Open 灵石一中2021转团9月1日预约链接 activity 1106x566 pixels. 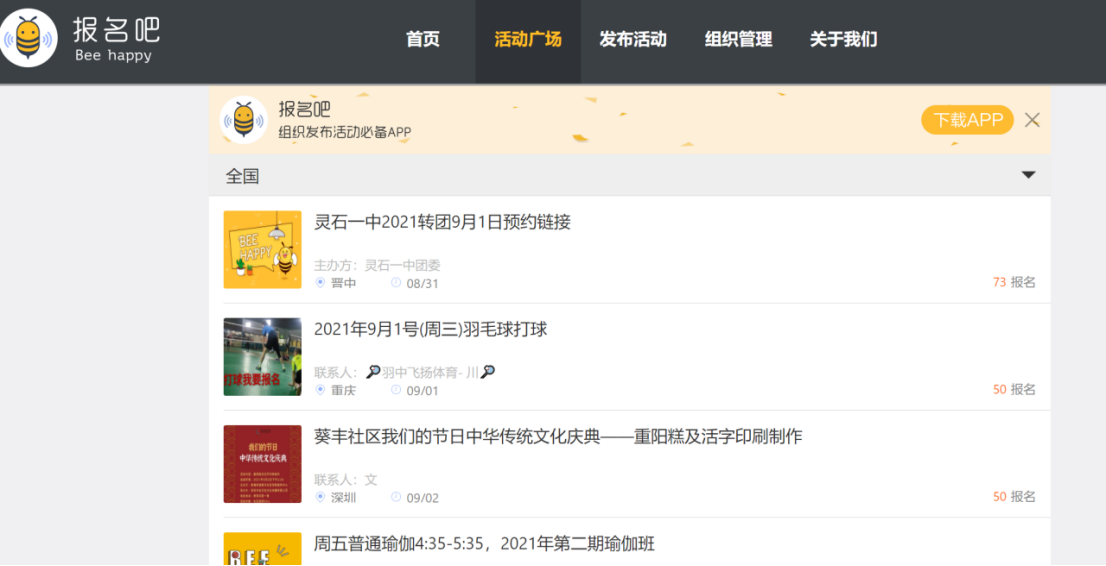pyautogui.click(x=442, y=222)
